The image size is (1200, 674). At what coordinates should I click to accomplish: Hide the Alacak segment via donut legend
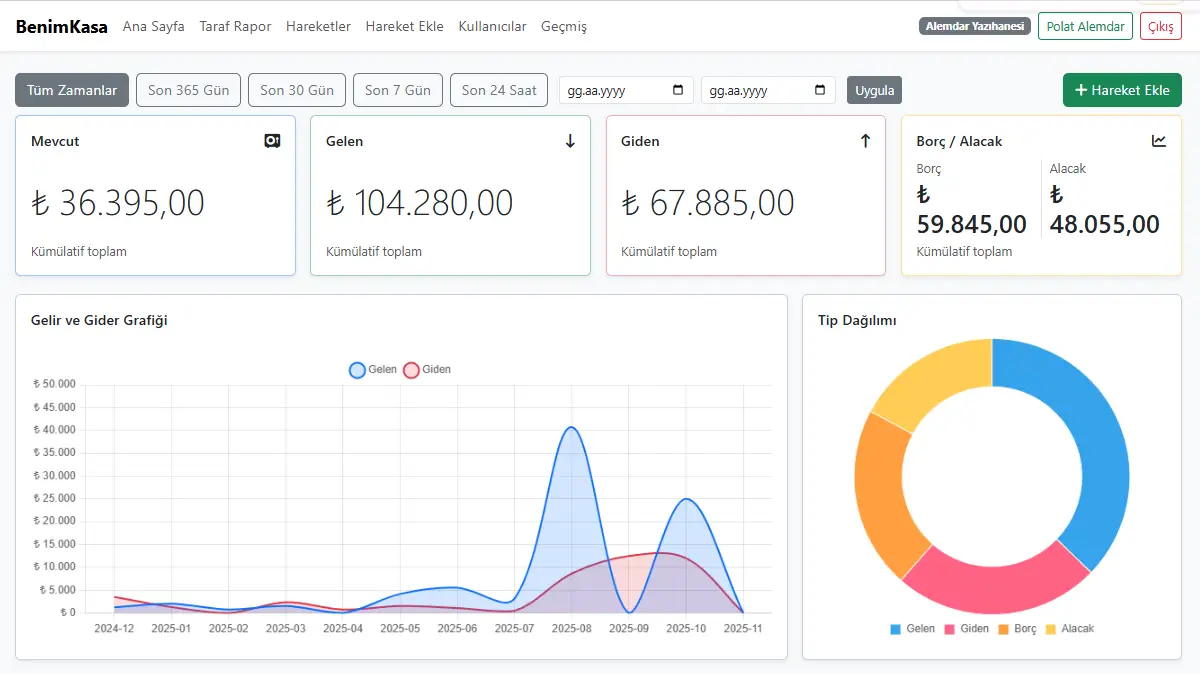click(x=1069, y=629)
